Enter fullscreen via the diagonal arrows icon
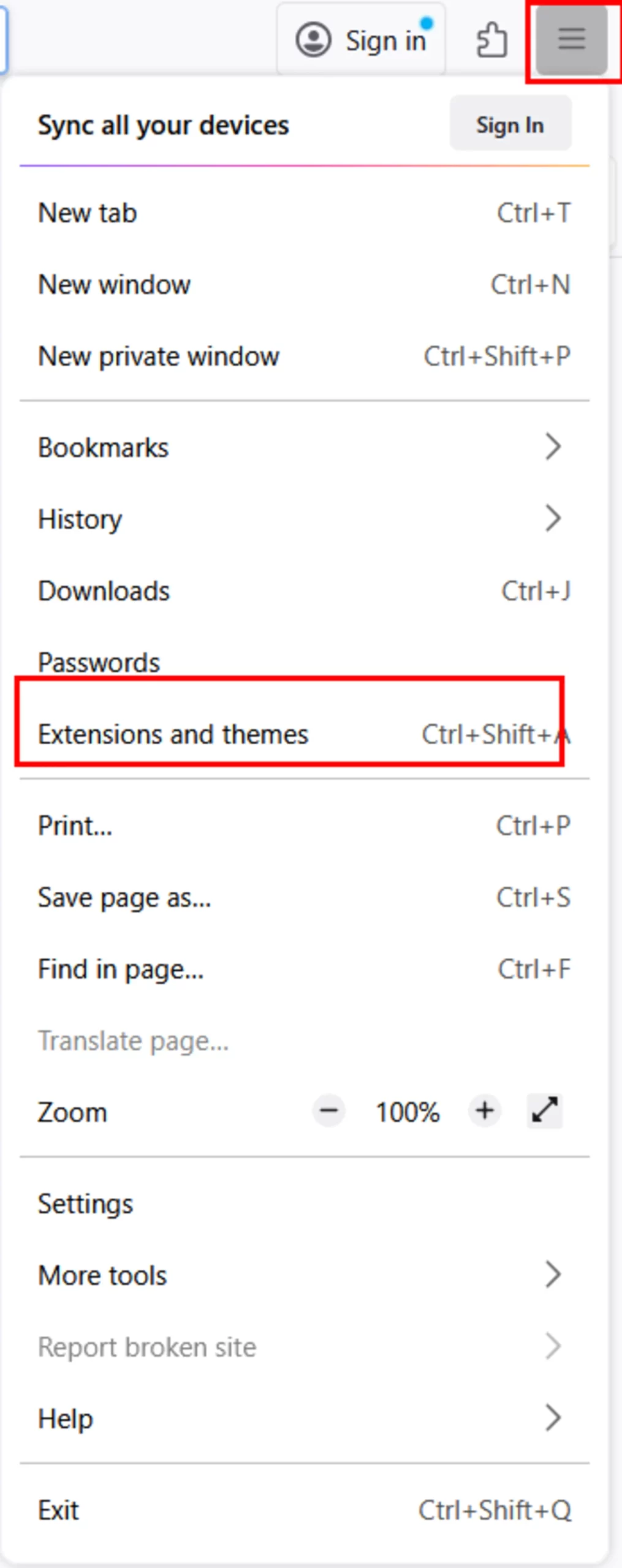 (544, 1111)
